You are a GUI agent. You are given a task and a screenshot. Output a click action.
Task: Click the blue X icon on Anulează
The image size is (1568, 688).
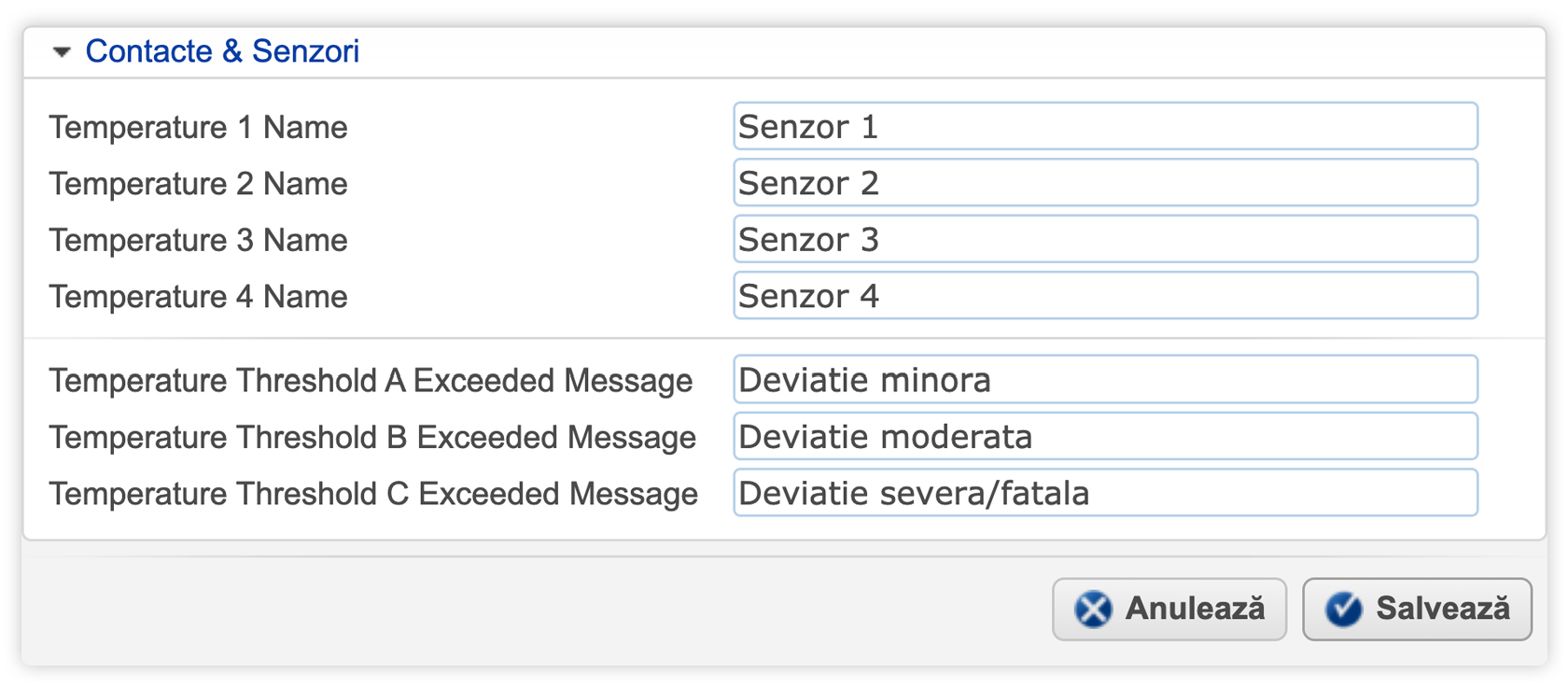(x=1092, y=609)
